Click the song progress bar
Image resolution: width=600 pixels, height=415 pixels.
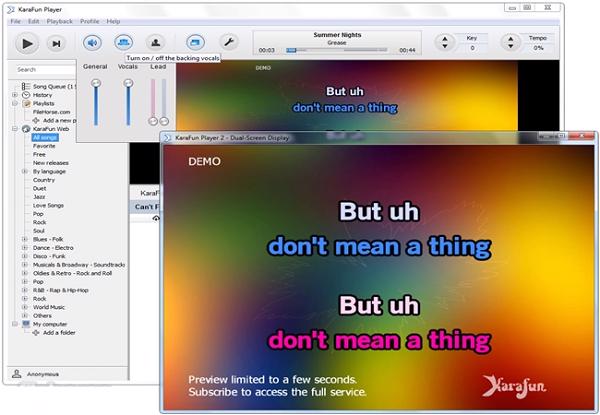340,49
